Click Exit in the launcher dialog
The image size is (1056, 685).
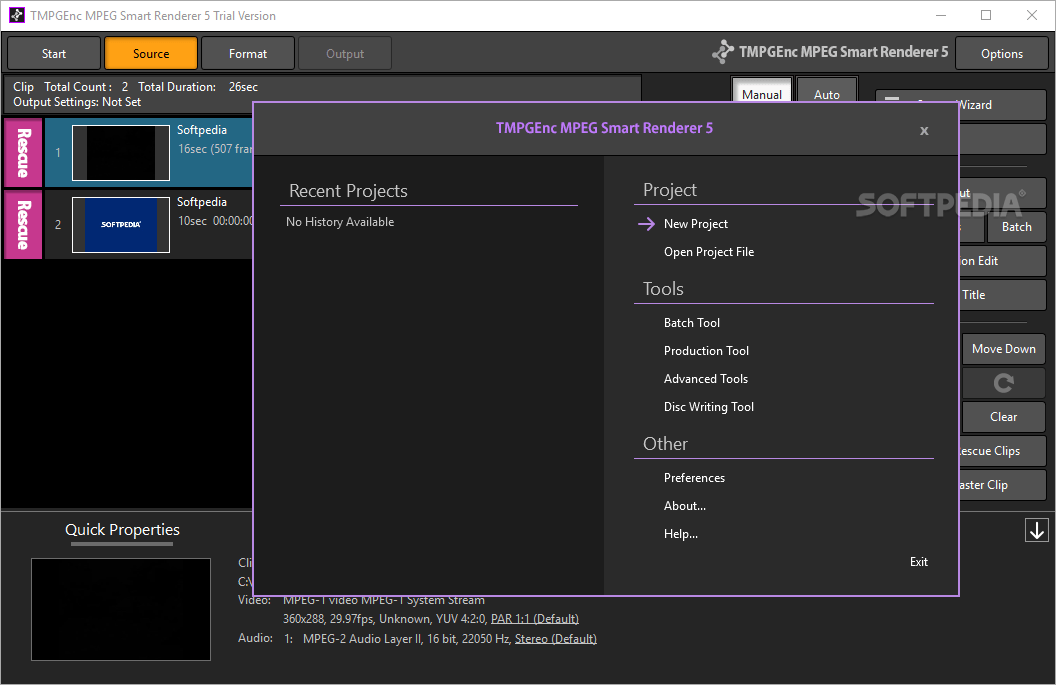pos(919,562)
